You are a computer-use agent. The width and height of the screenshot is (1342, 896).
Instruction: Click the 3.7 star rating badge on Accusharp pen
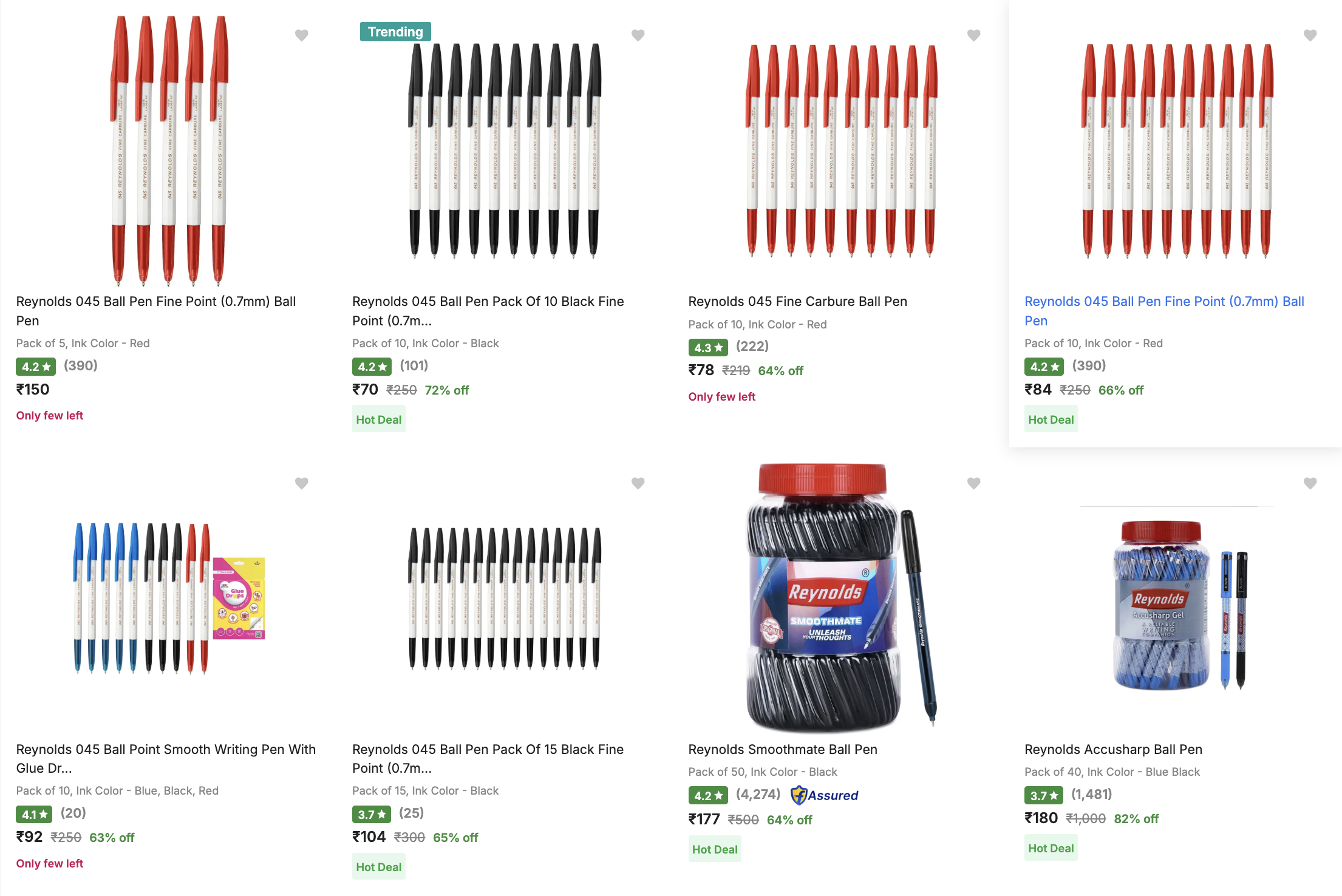coord(1043,795)
